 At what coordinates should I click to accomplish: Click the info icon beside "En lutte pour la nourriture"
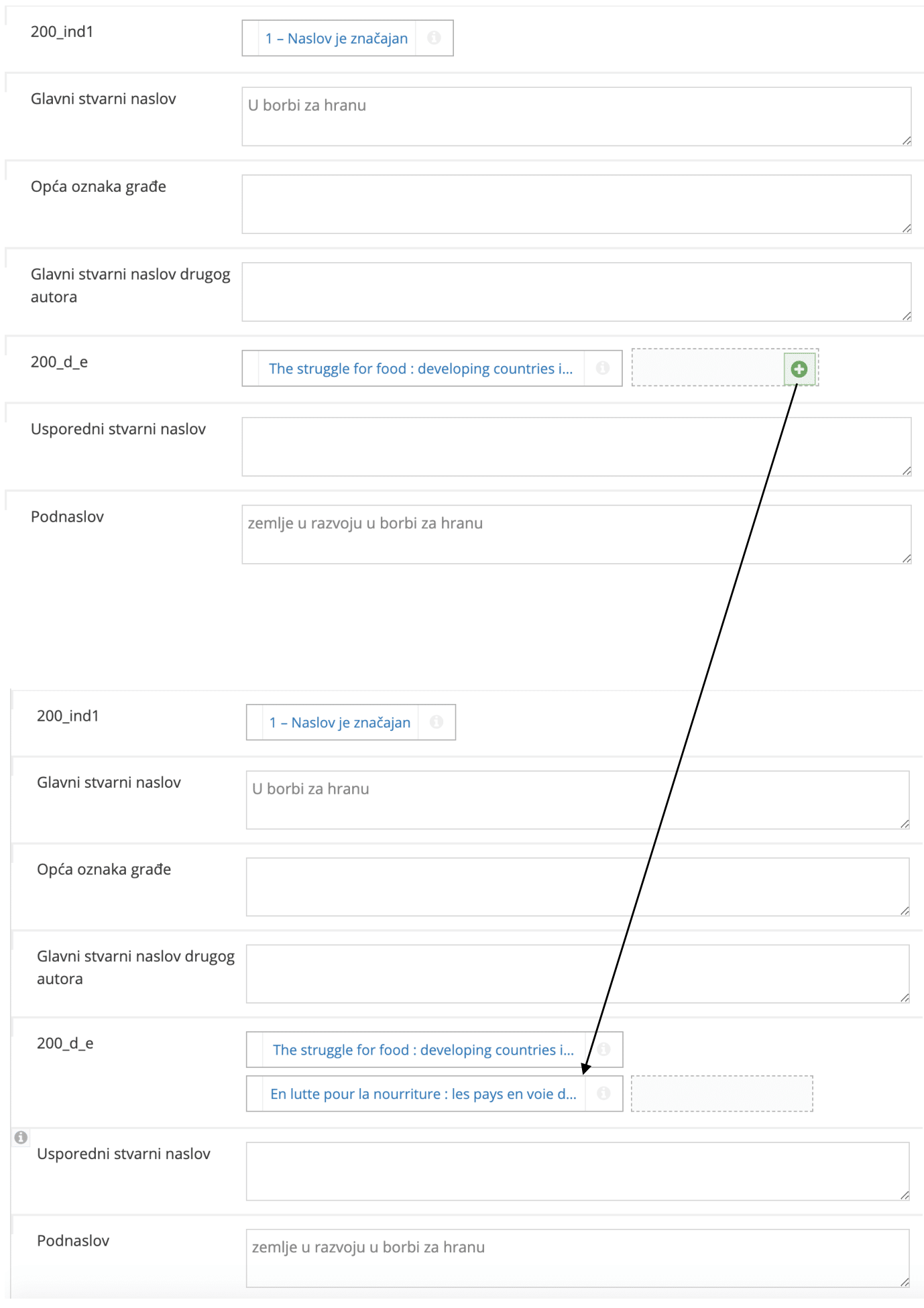tap(603, 1093)
